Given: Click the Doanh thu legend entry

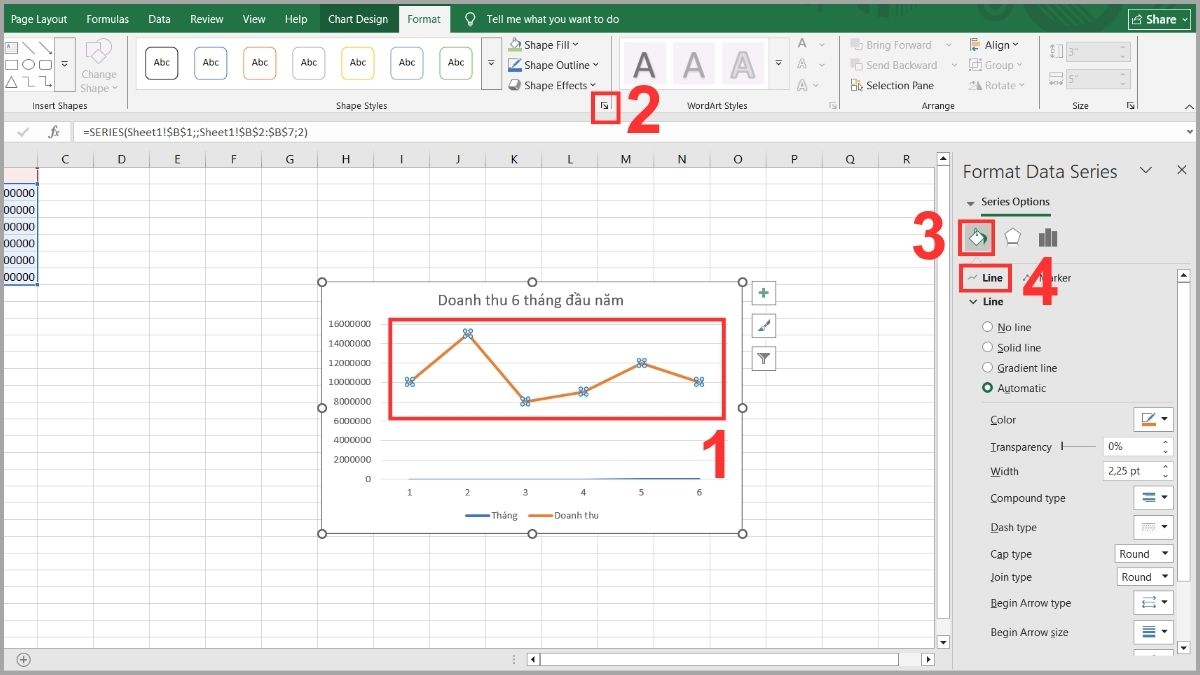Looking at the screenshot, I should (564, 515).
